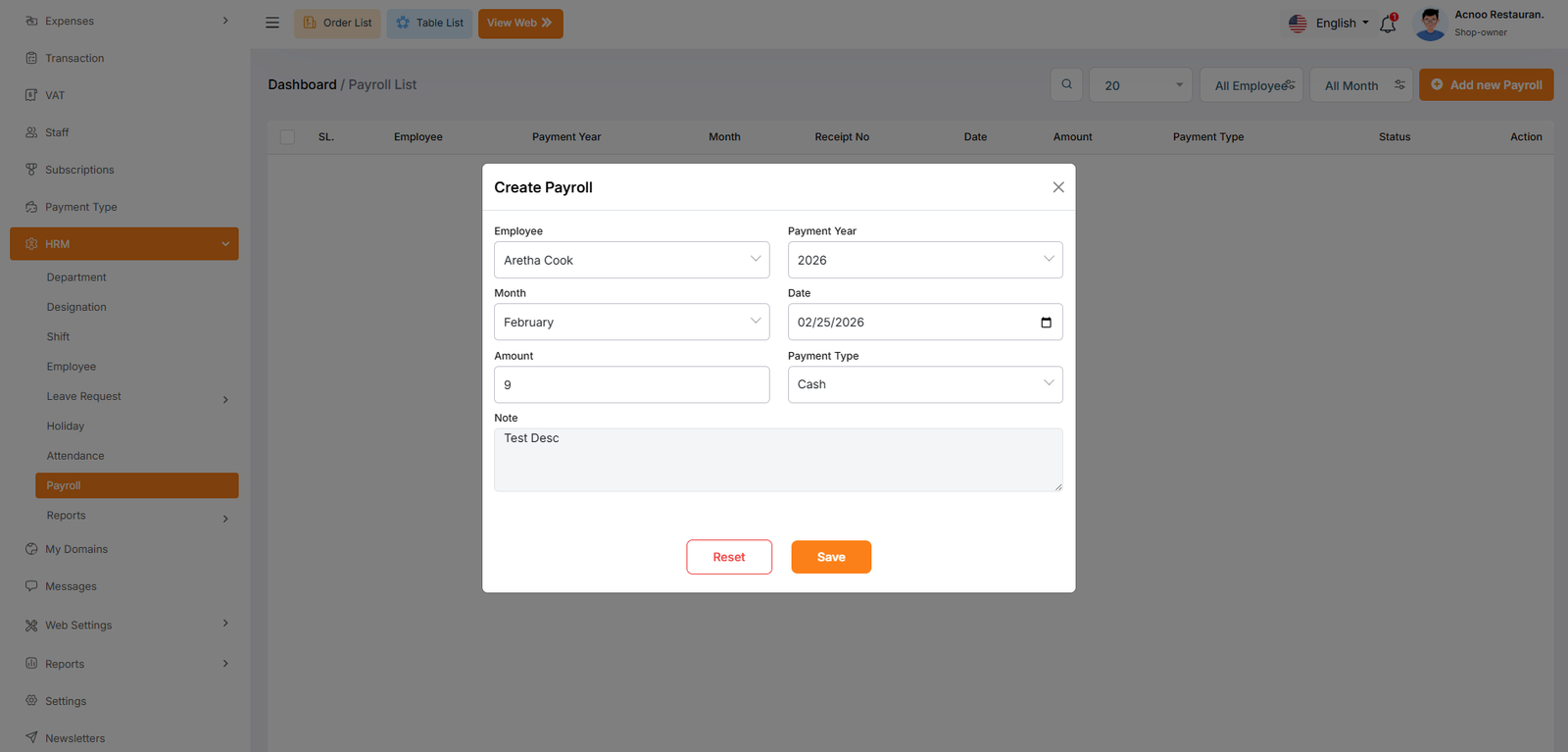The width and height of the screenshot is (1568, 752).
Task: Click the Reset button
Action: [x=728, y=557]
